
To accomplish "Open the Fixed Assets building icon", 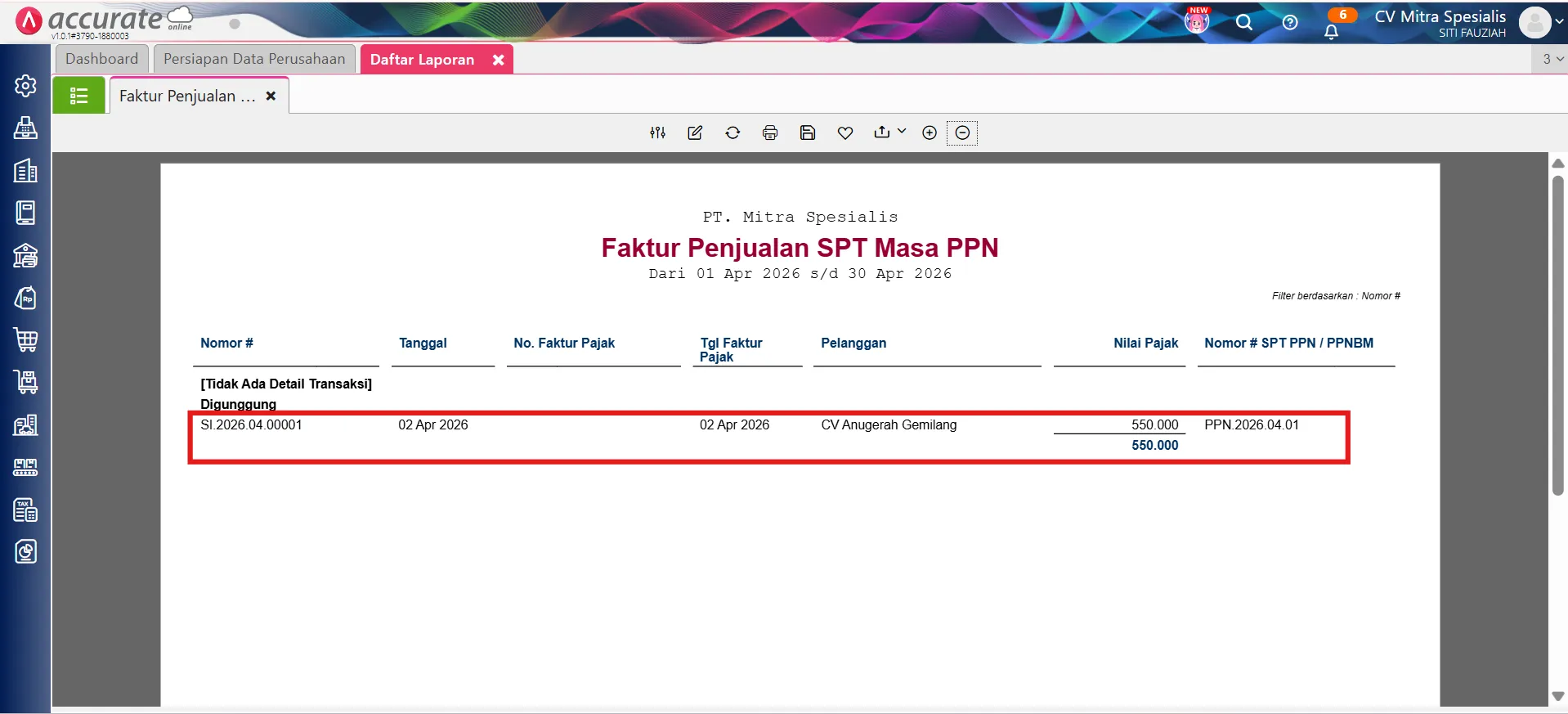I will [x=25, y=424].
